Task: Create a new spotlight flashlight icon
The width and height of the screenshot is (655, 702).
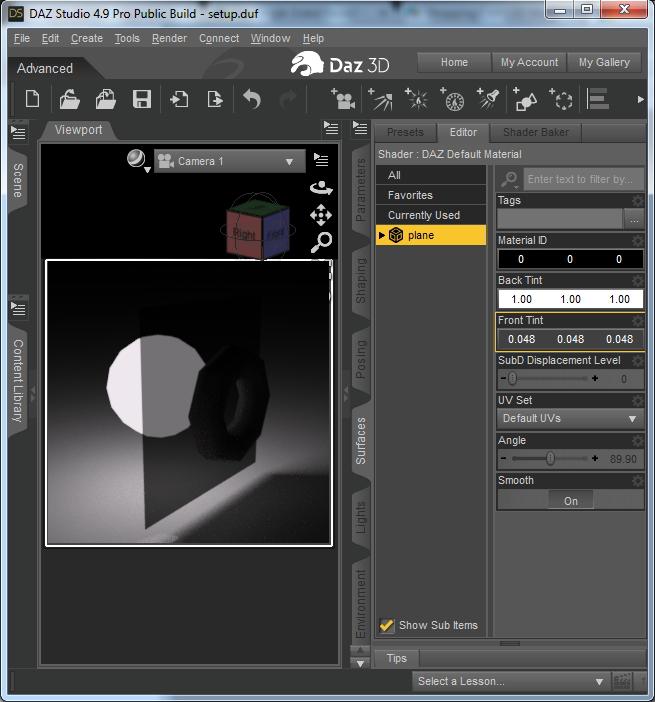Action: coord(488,99)
